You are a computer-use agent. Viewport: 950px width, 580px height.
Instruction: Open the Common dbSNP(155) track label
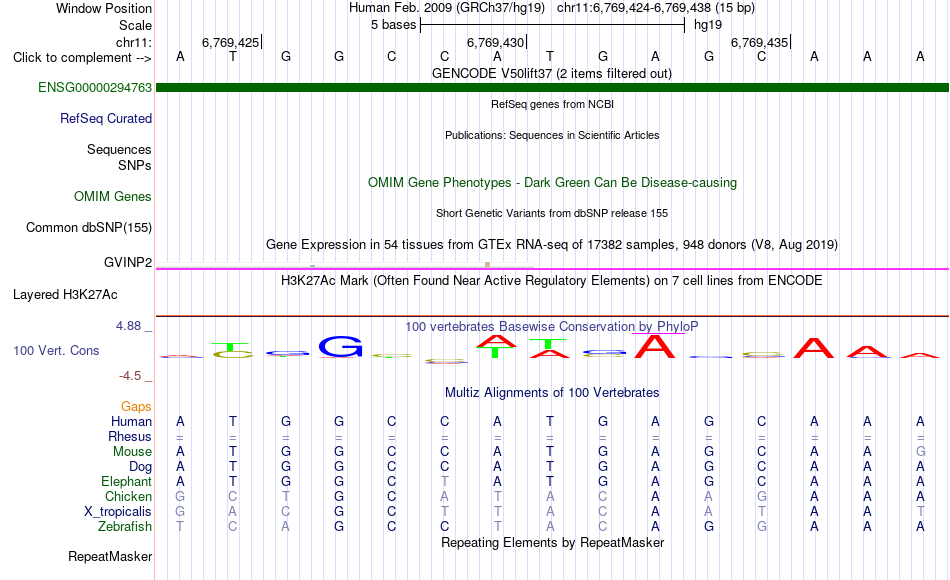88,227
